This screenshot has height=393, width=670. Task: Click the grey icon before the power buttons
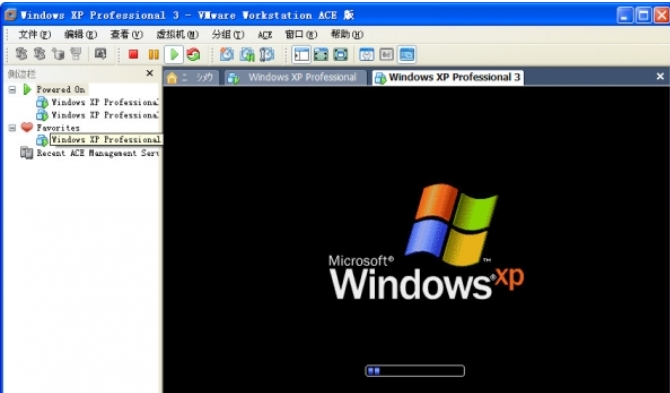tap(100, 54)
